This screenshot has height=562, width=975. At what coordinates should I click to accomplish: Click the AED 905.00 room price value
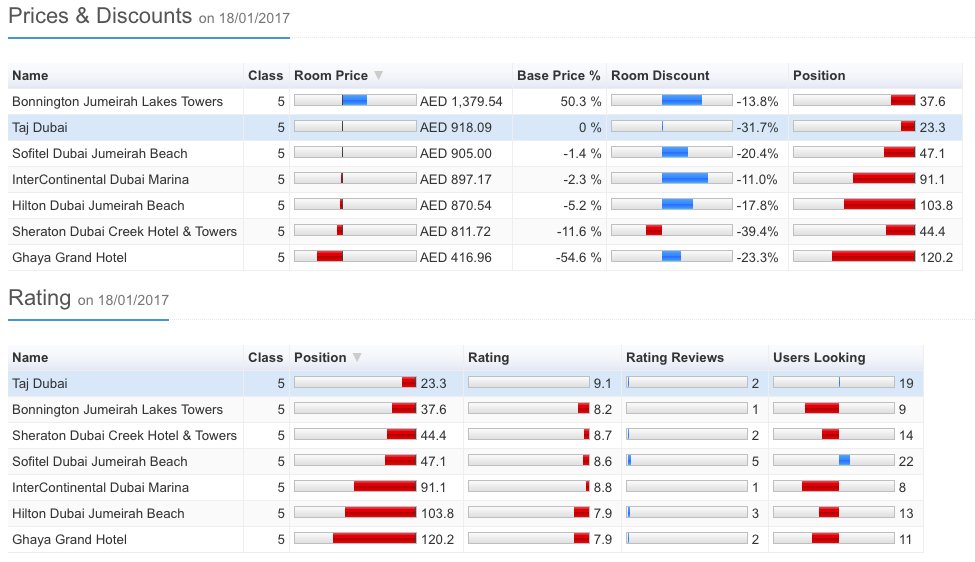point(455,154)
